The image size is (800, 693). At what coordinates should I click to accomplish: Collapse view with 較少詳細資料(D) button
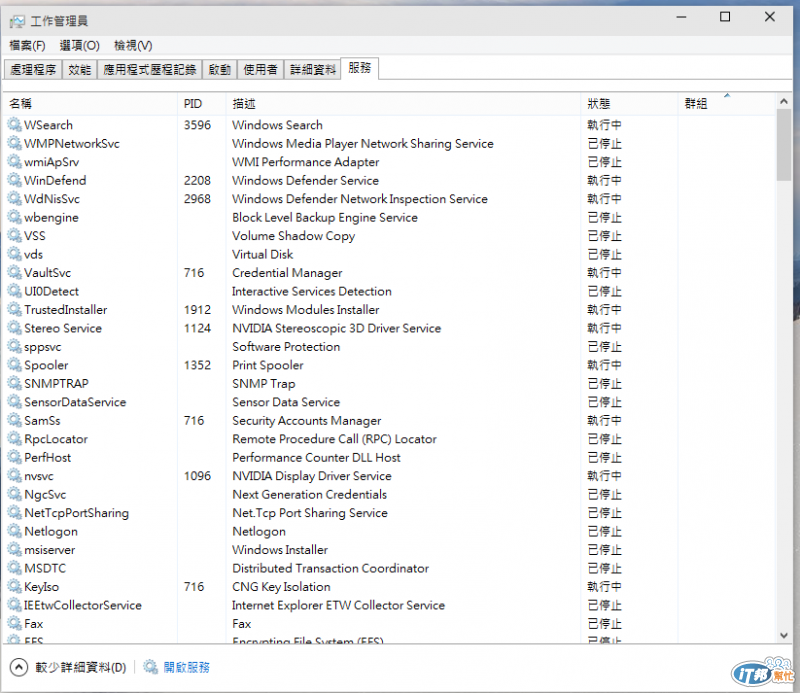point(68,667)
